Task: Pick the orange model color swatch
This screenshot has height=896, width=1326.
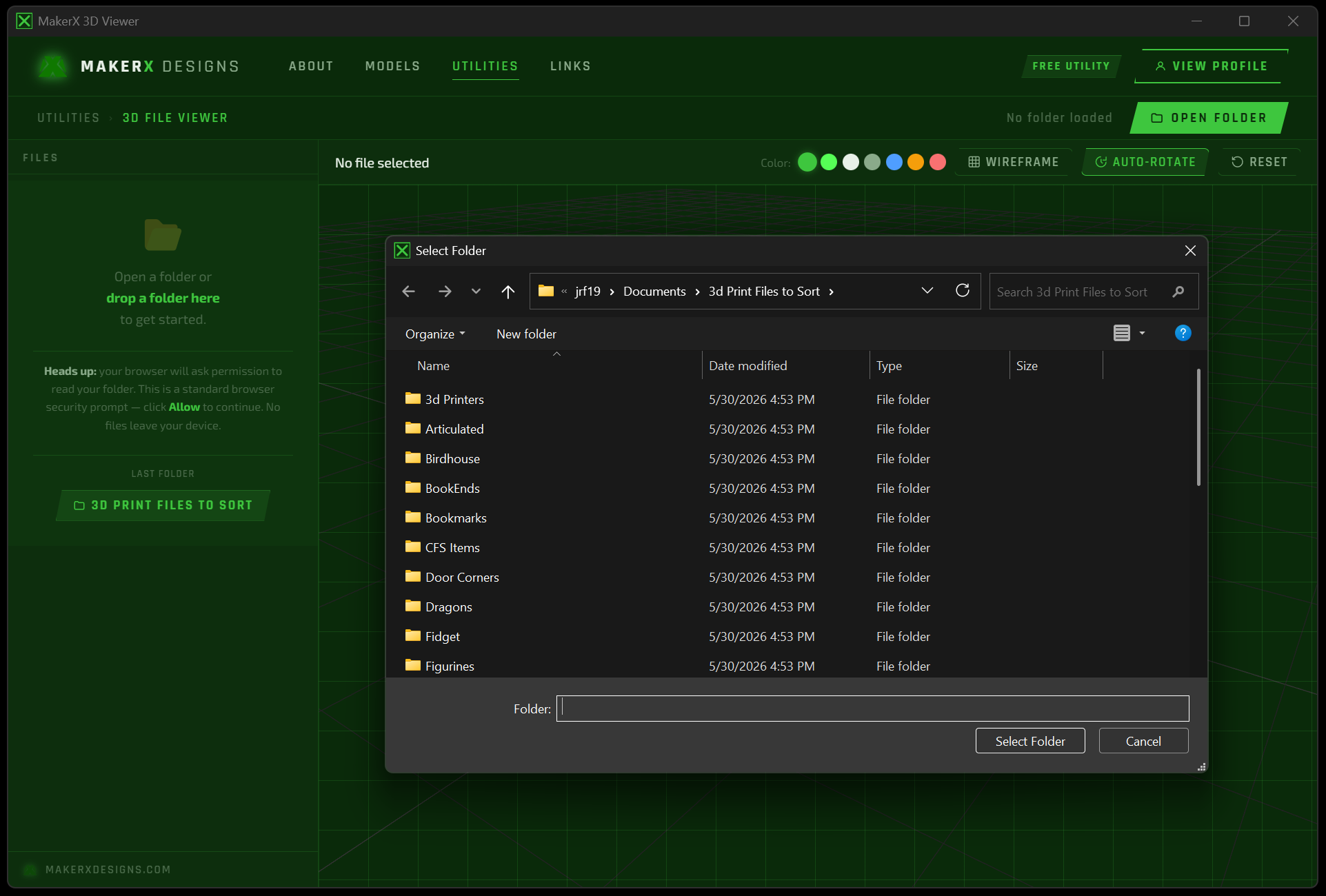Action: pos(916,162)
